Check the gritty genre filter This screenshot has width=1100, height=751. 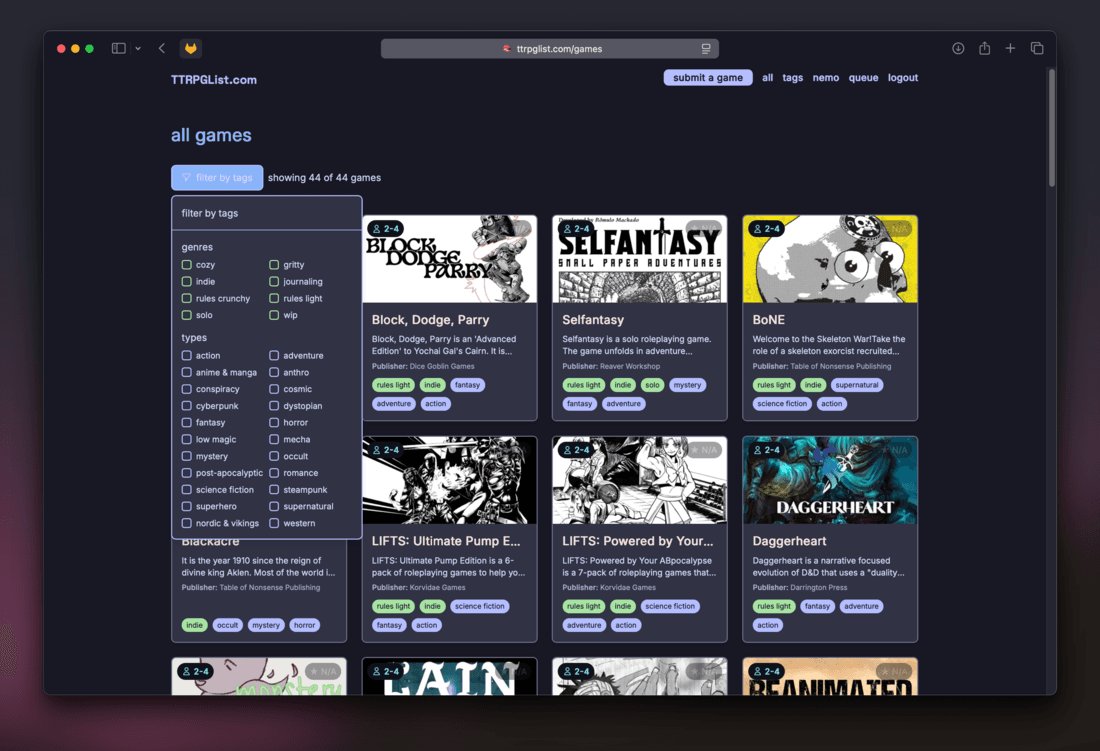tap(274, 265)
